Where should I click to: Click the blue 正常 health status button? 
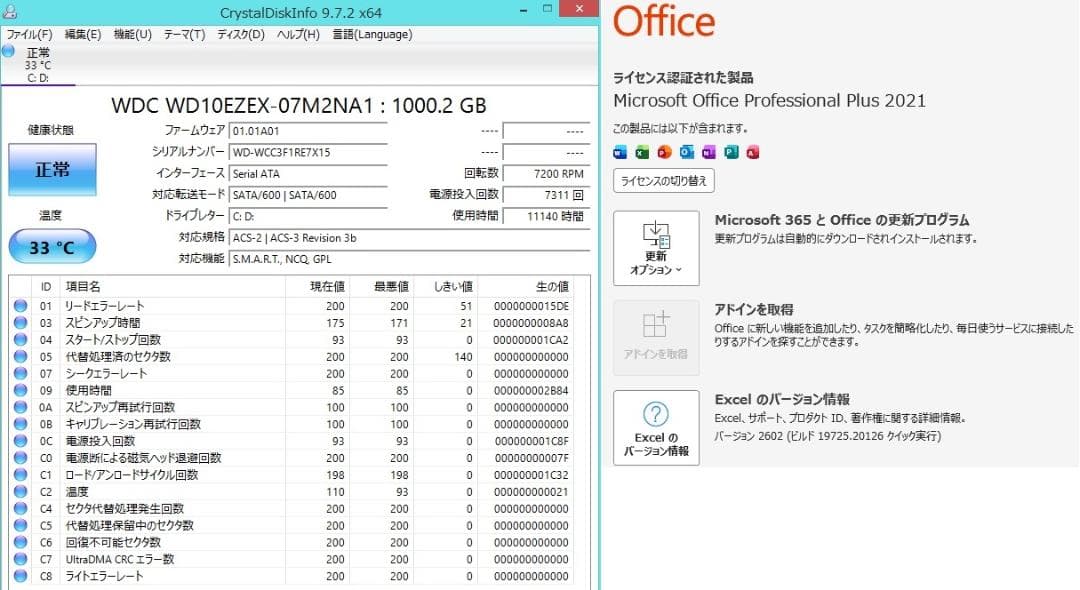[x=52, y=169]
